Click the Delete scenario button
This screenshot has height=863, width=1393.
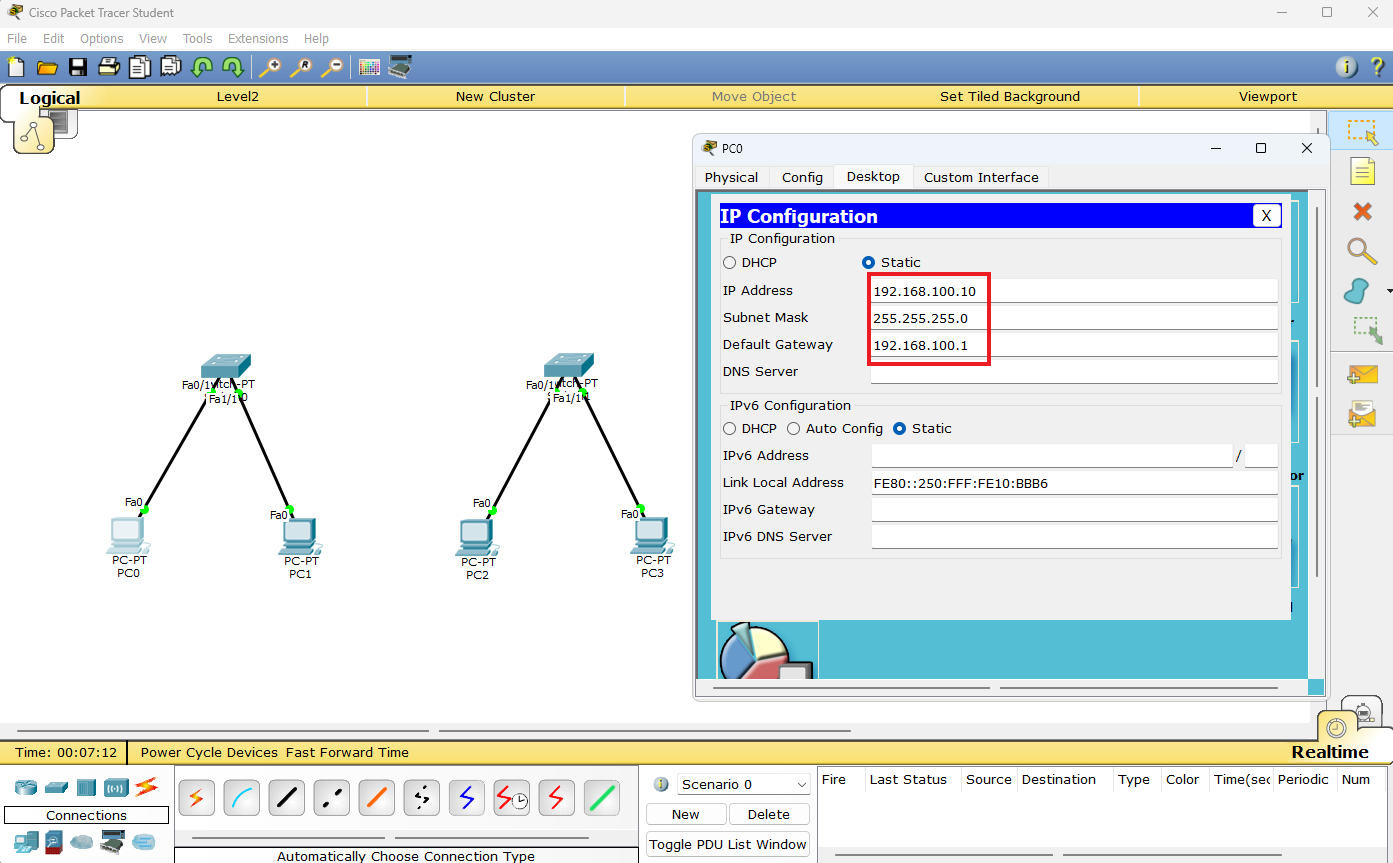pos(769,814)
